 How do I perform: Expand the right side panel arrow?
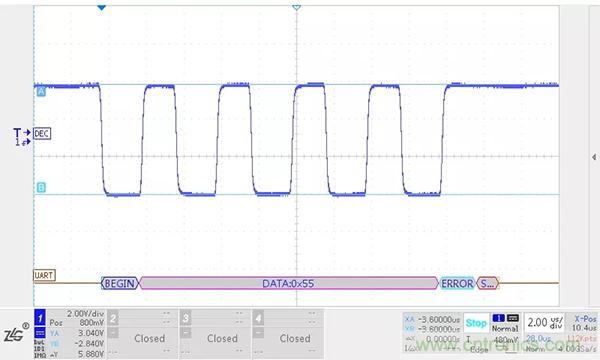(593, 157)
